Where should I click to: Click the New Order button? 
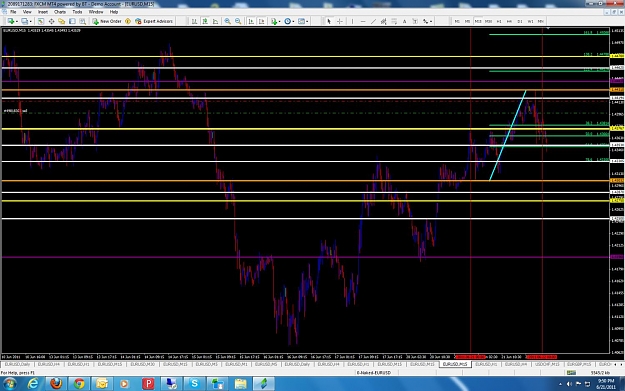pyautogui.click(x=107, y=21)
